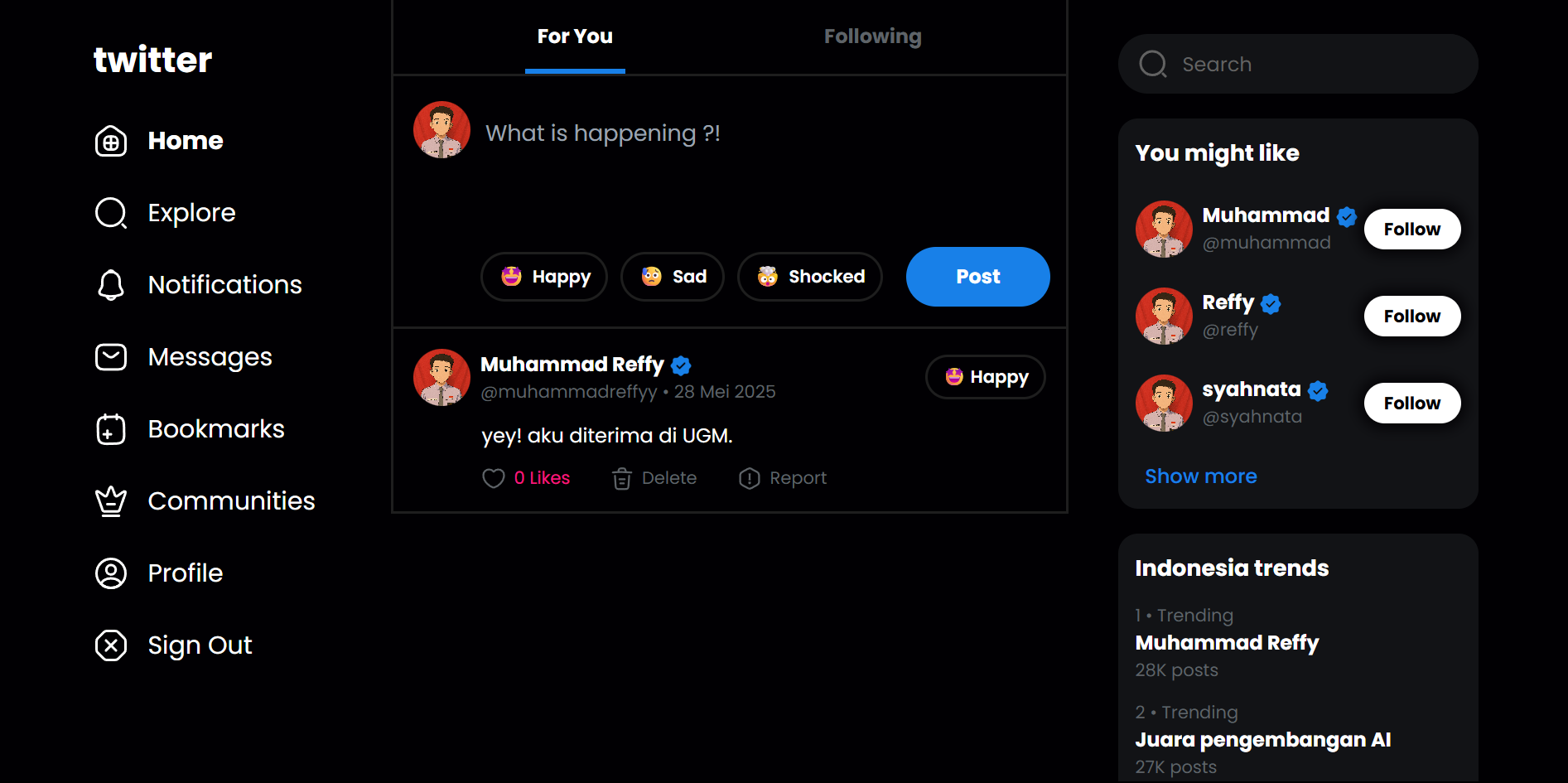Image resolution: width=1568 pixels, height=783 pixels.
Task: Go to your Profile
Action: point(185,573)
